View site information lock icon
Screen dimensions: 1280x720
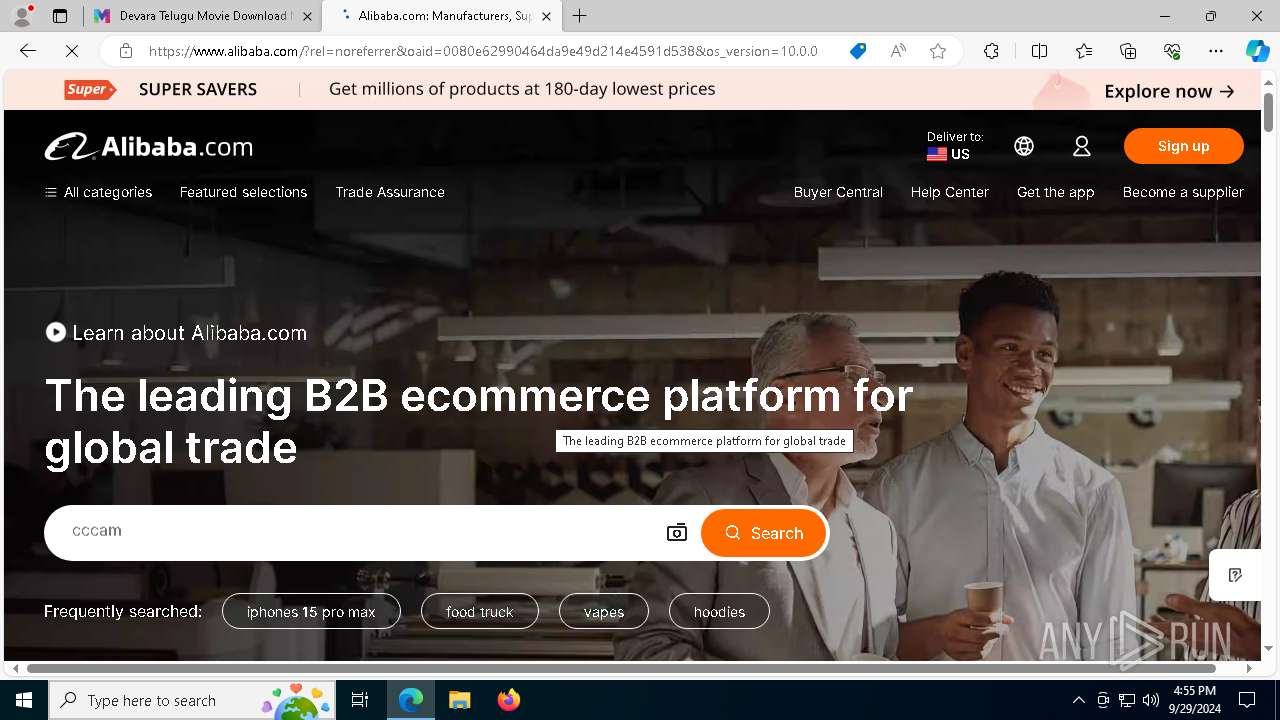point(125,51)
